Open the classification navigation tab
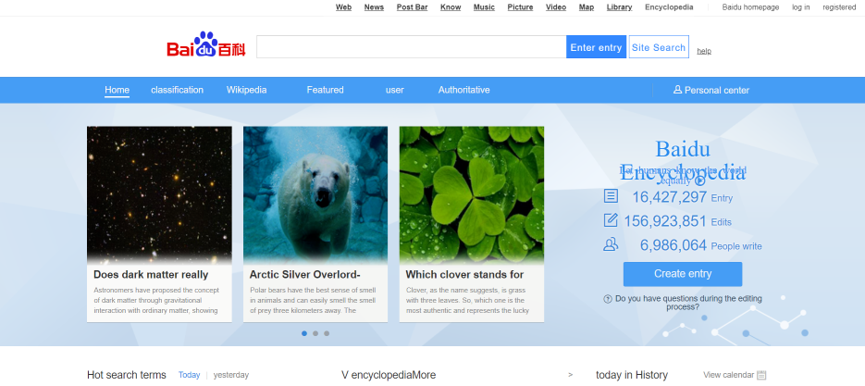The height and width of the screenshot is (386, 865). 177,90
